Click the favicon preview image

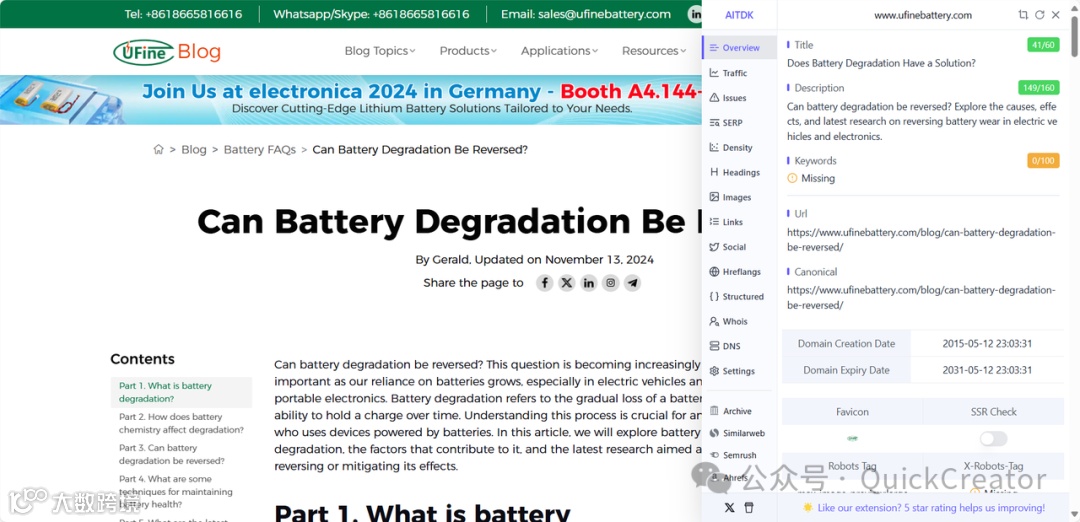(x=852, y=438)
